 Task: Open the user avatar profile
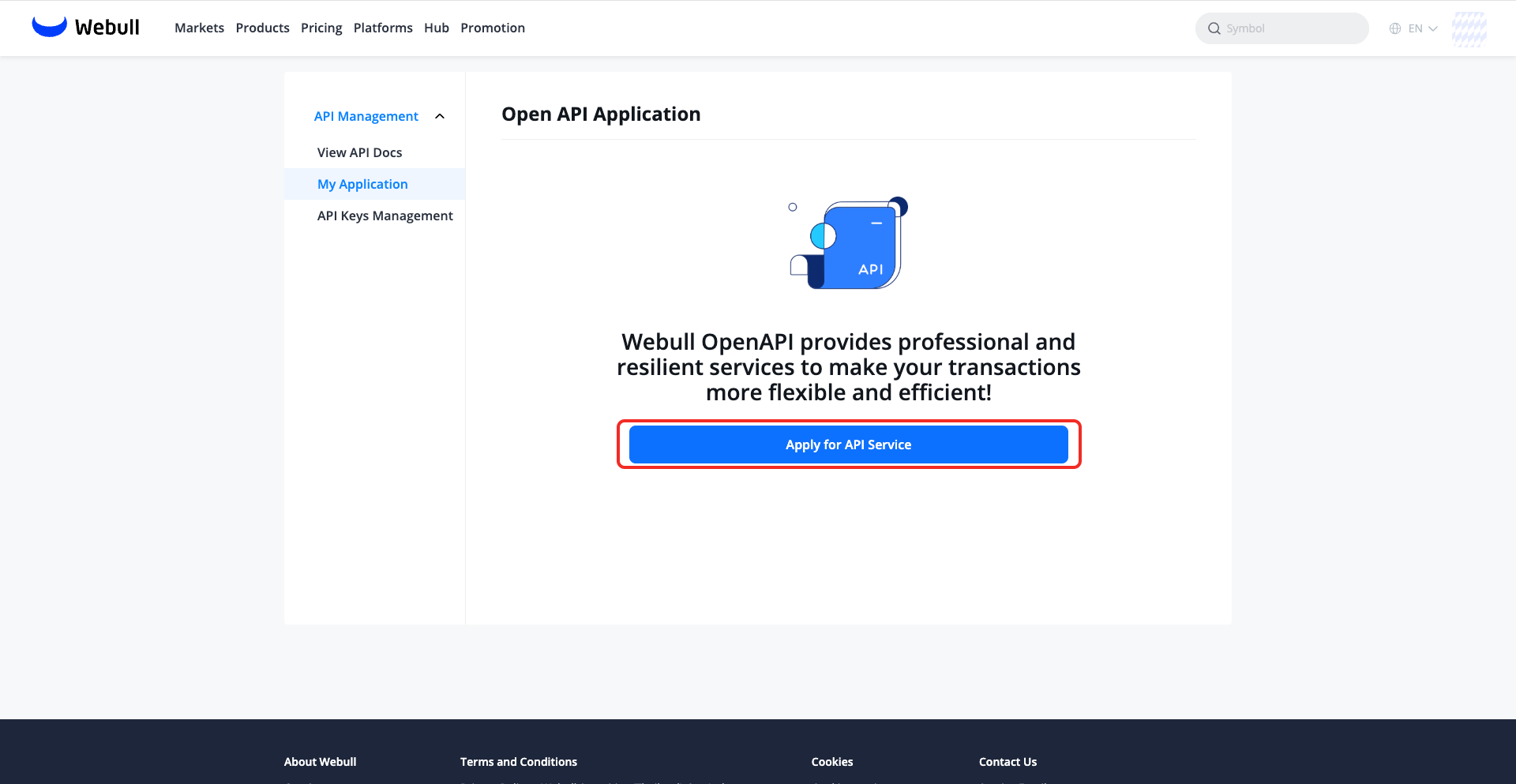(1469, 28)
